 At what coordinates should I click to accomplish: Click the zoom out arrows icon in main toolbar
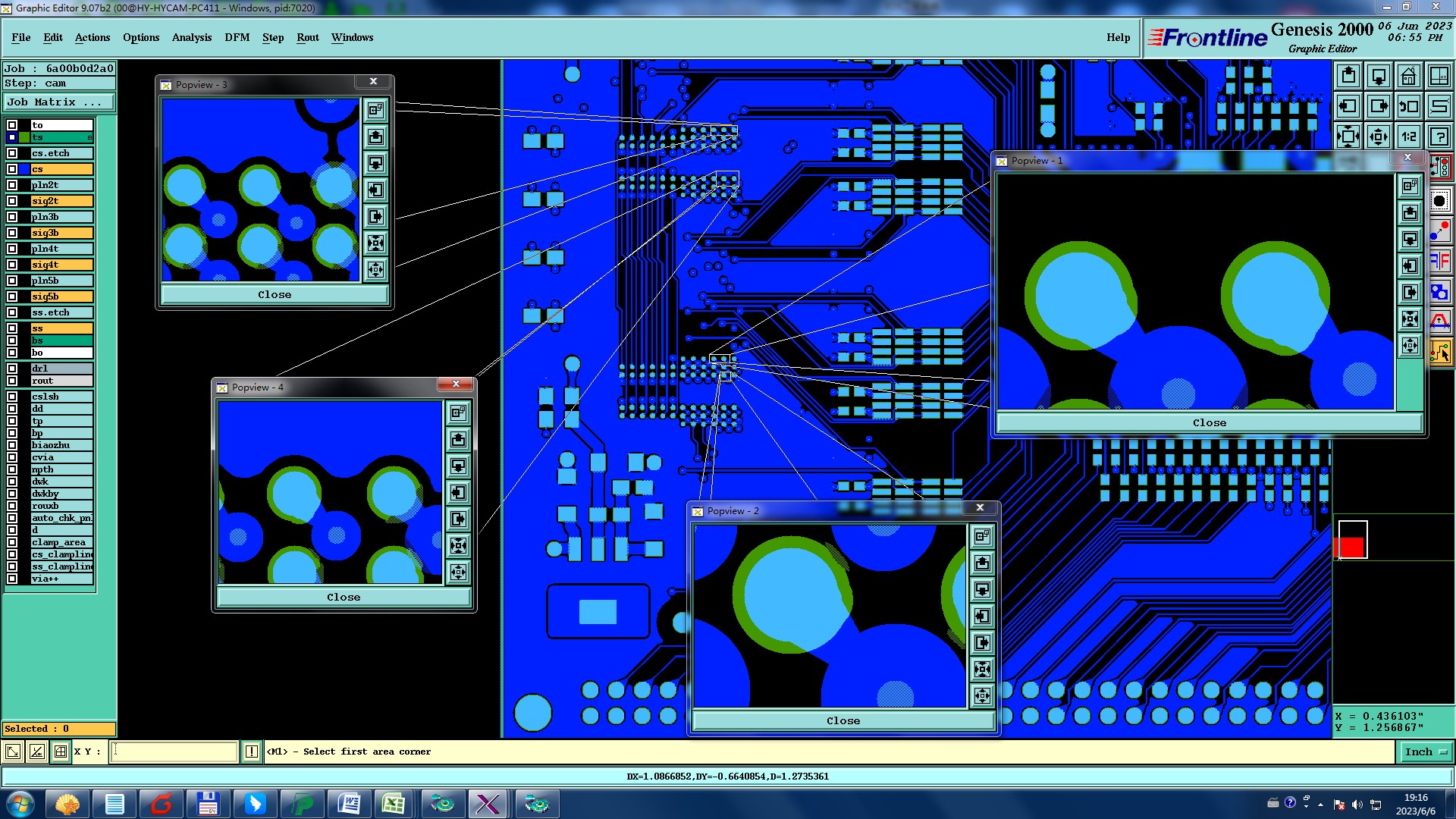click(1348, 136)
